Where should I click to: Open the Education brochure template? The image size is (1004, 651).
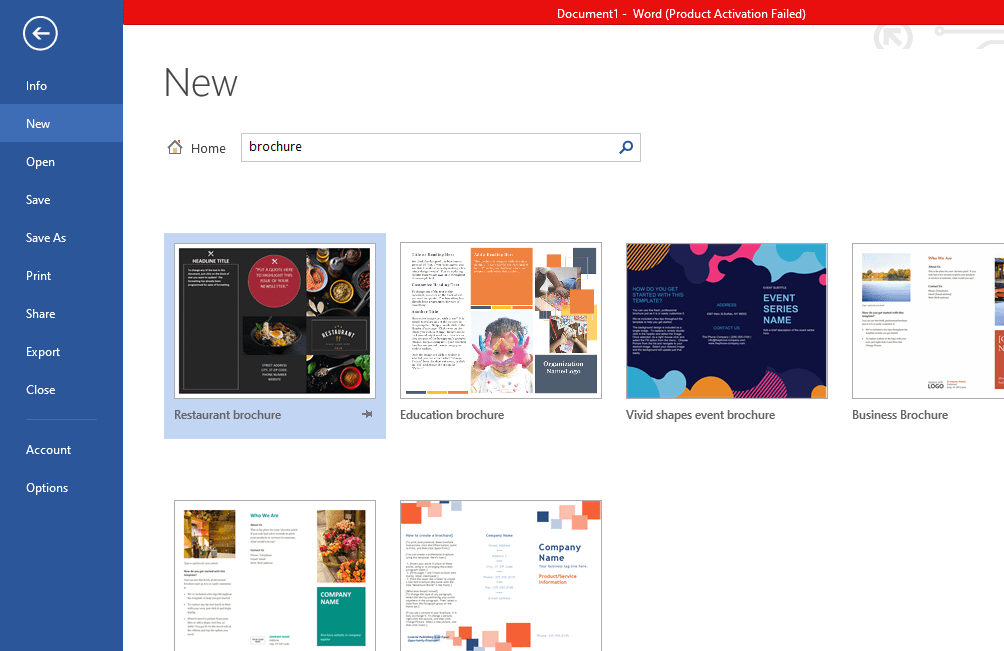point(500,318)
